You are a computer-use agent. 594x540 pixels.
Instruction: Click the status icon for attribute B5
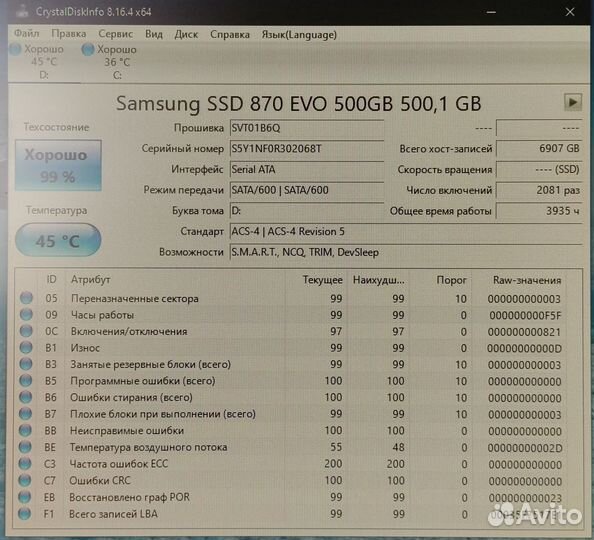point(25,380)
